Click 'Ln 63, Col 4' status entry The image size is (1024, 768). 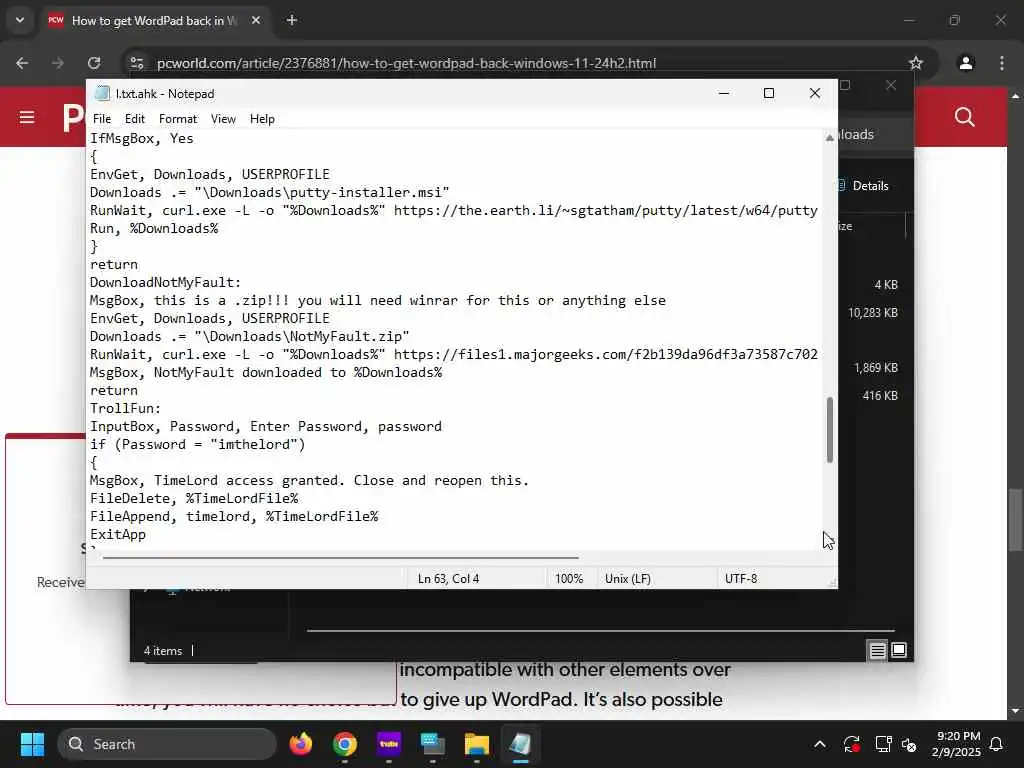coord(449,579)
